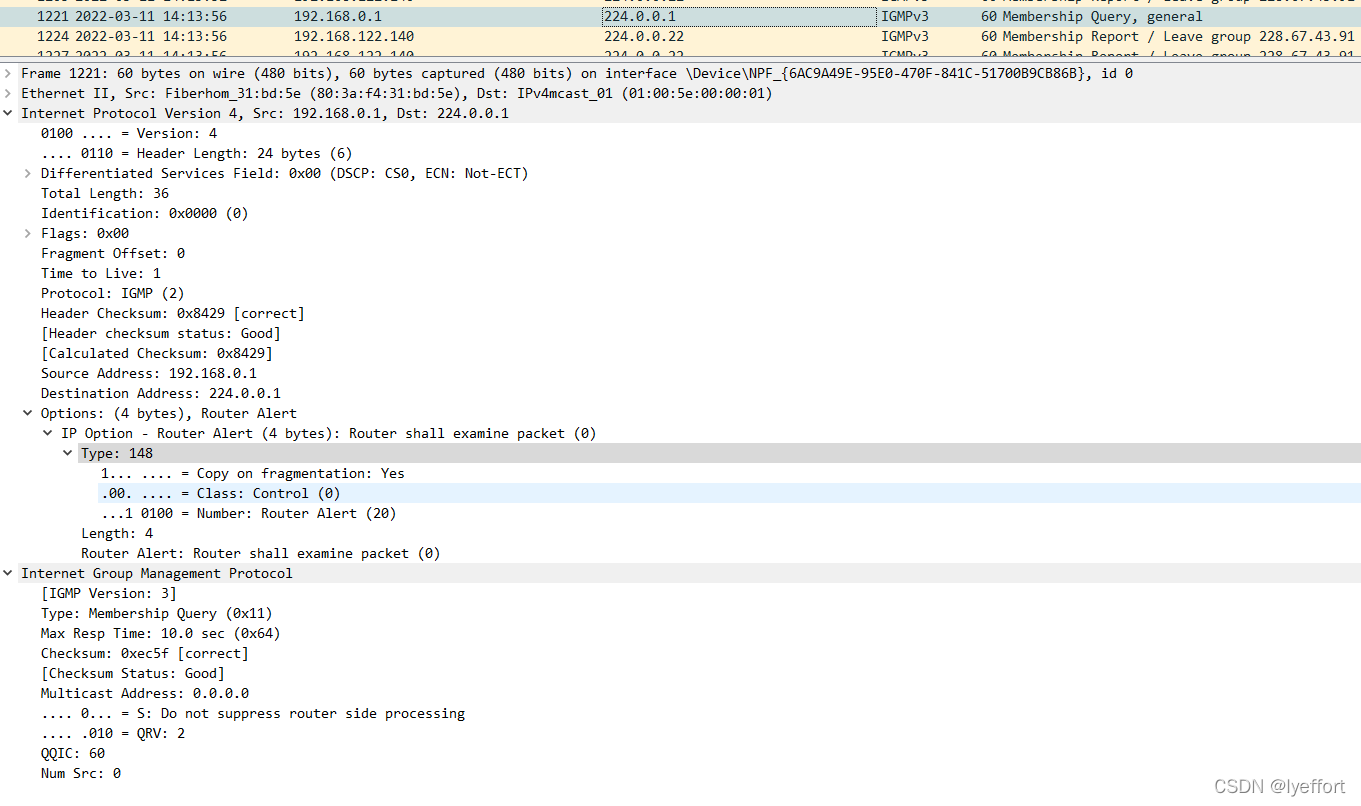Image resolution: width=1361 pixels, height=806 pixels.
Task: Expand the Ethernet II tree node
Action: coord(8,93)
